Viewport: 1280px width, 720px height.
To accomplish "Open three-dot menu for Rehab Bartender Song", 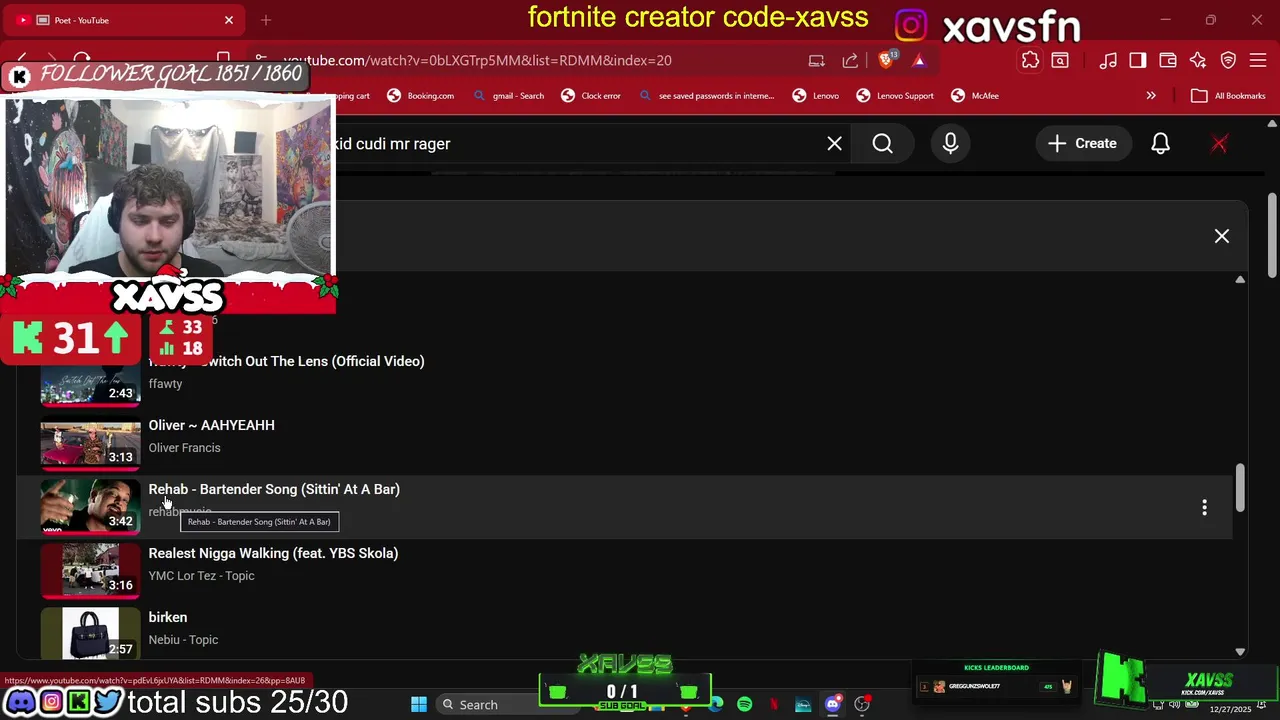I will point(1204,507).
